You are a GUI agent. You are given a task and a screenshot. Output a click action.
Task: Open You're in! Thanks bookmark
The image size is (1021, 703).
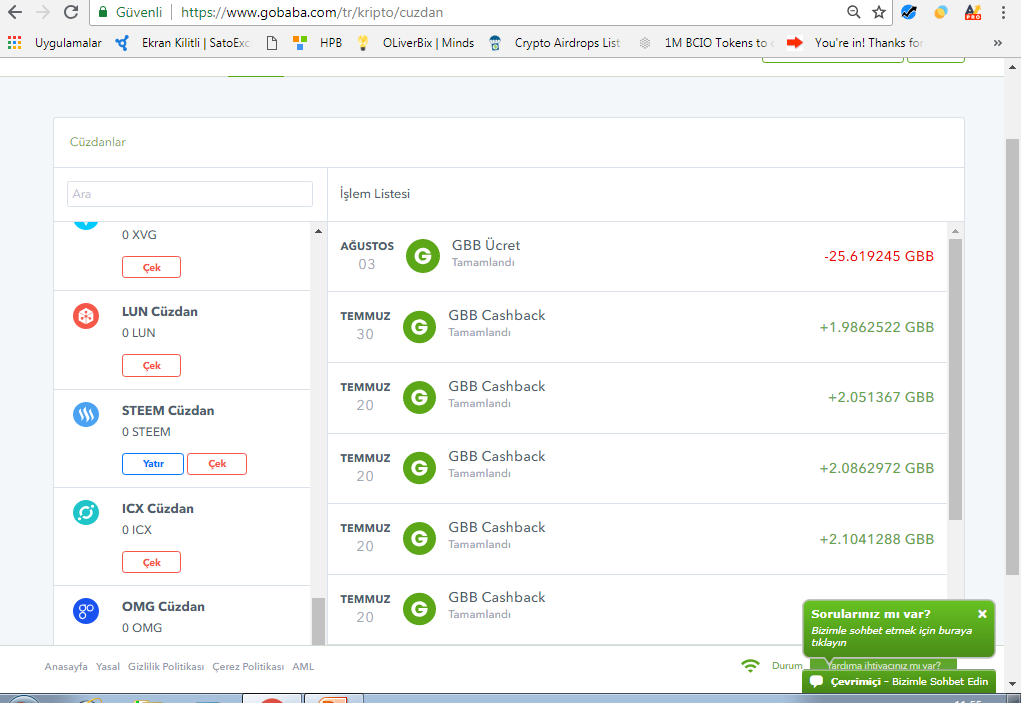pos(855,43)
